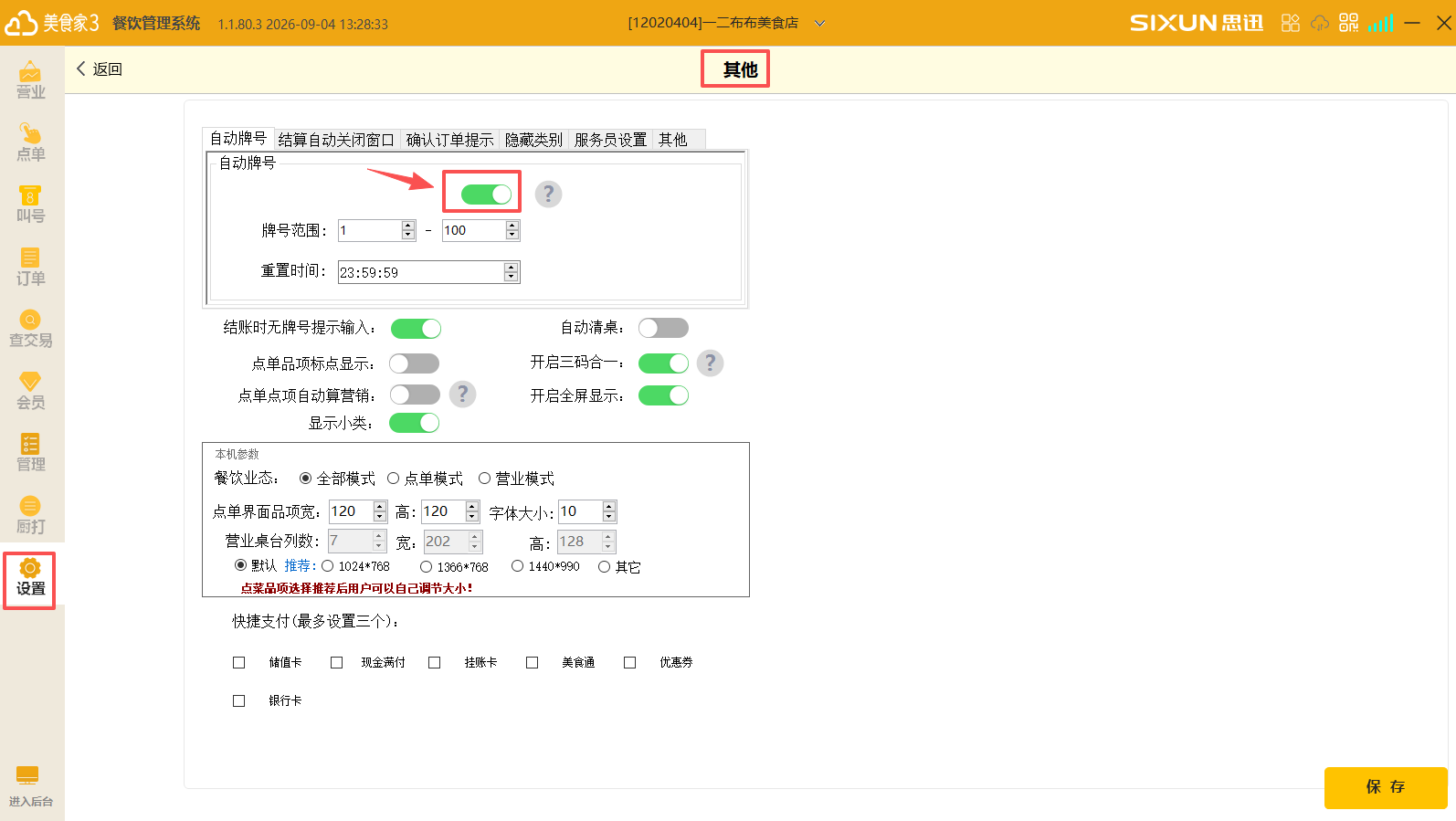The width and height of the screenshot is (1456, 821).
Task: Click the help icon beside 开启三码合一
Action: pyautogui.click(x=710, y=363)
